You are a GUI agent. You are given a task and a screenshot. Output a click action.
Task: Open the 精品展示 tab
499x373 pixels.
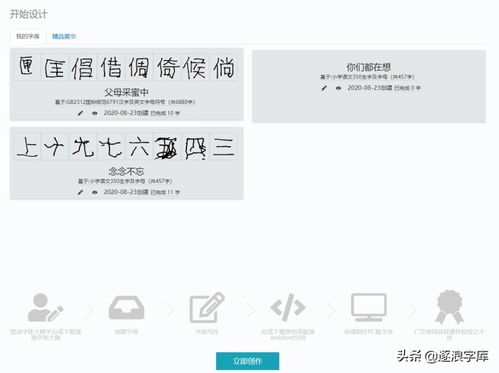pos(64,36)
